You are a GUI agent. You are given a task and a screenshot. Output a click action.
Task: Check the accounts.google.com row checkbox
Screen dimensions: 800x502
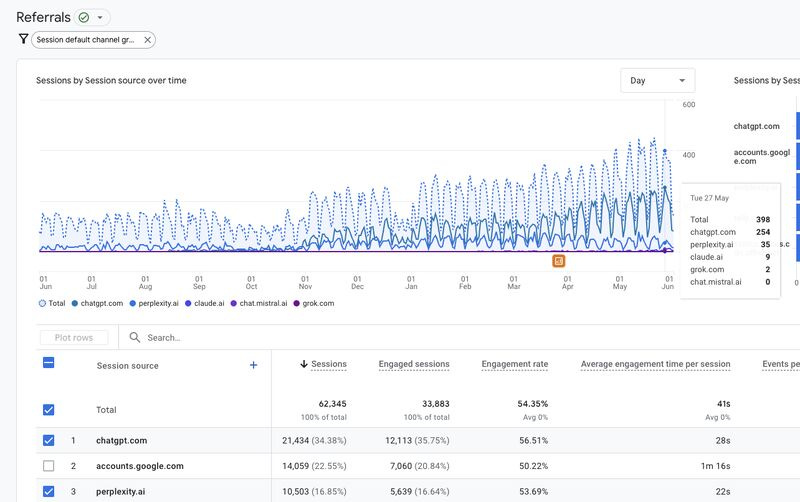(x=48, y=466)
